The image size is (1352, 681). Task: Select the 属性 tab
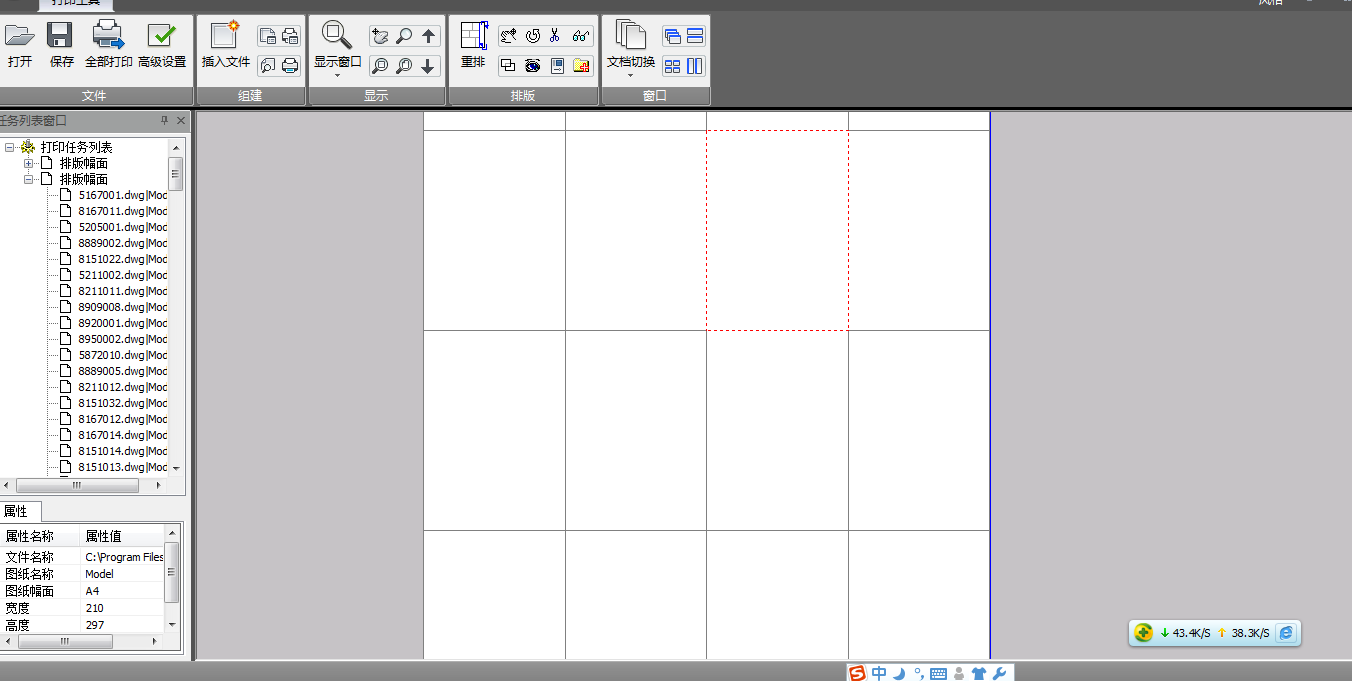click(x=17, y=511)
